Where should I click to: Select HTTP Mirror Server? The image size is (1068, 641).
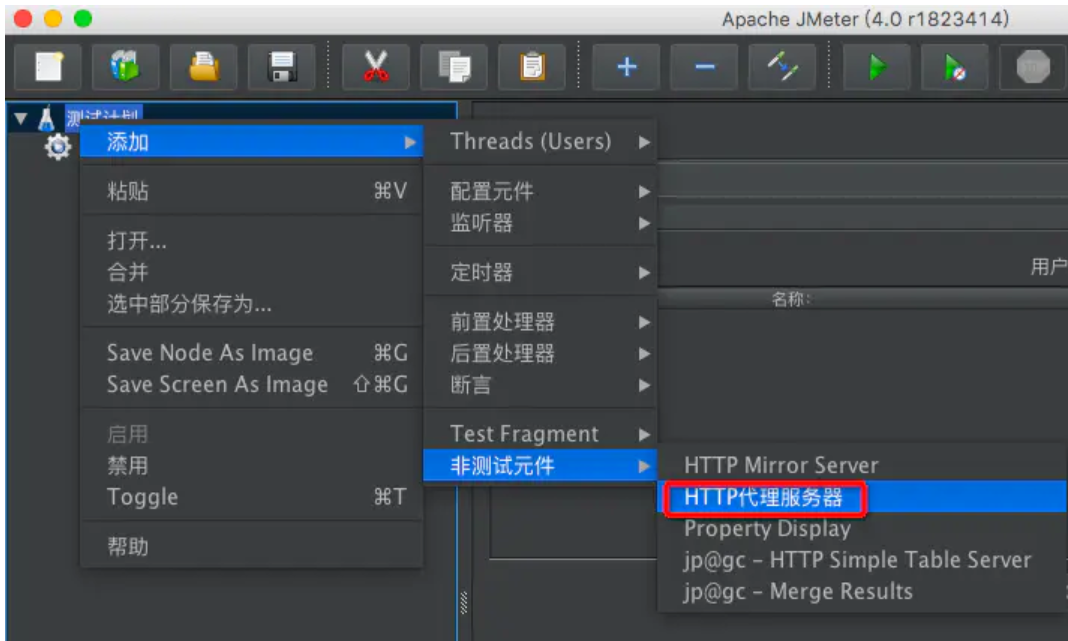click(x=862, y=465)
